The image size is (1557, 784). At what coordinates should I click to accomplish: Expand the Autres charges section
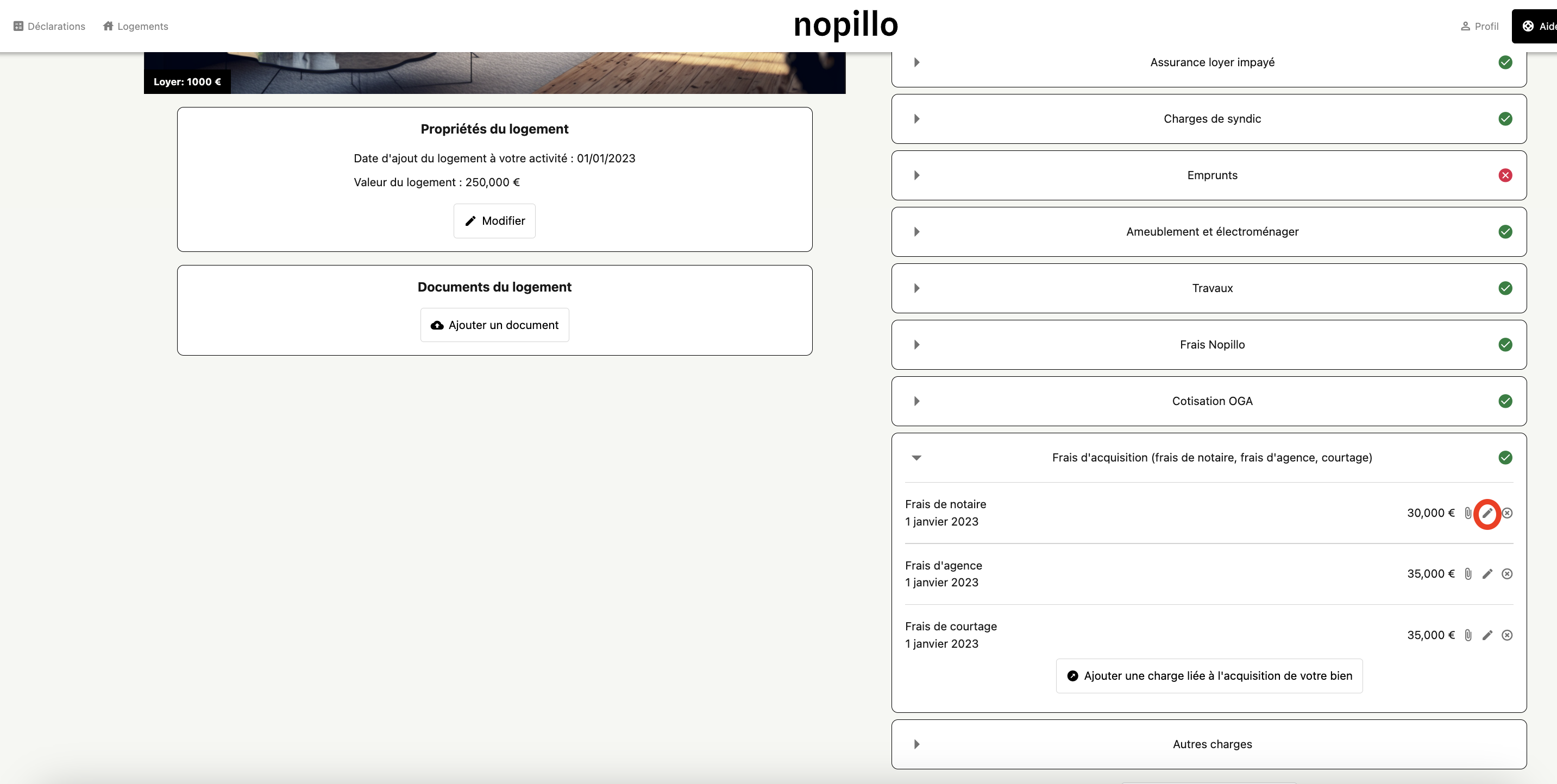pyautogui.click(x=916, y=744)
